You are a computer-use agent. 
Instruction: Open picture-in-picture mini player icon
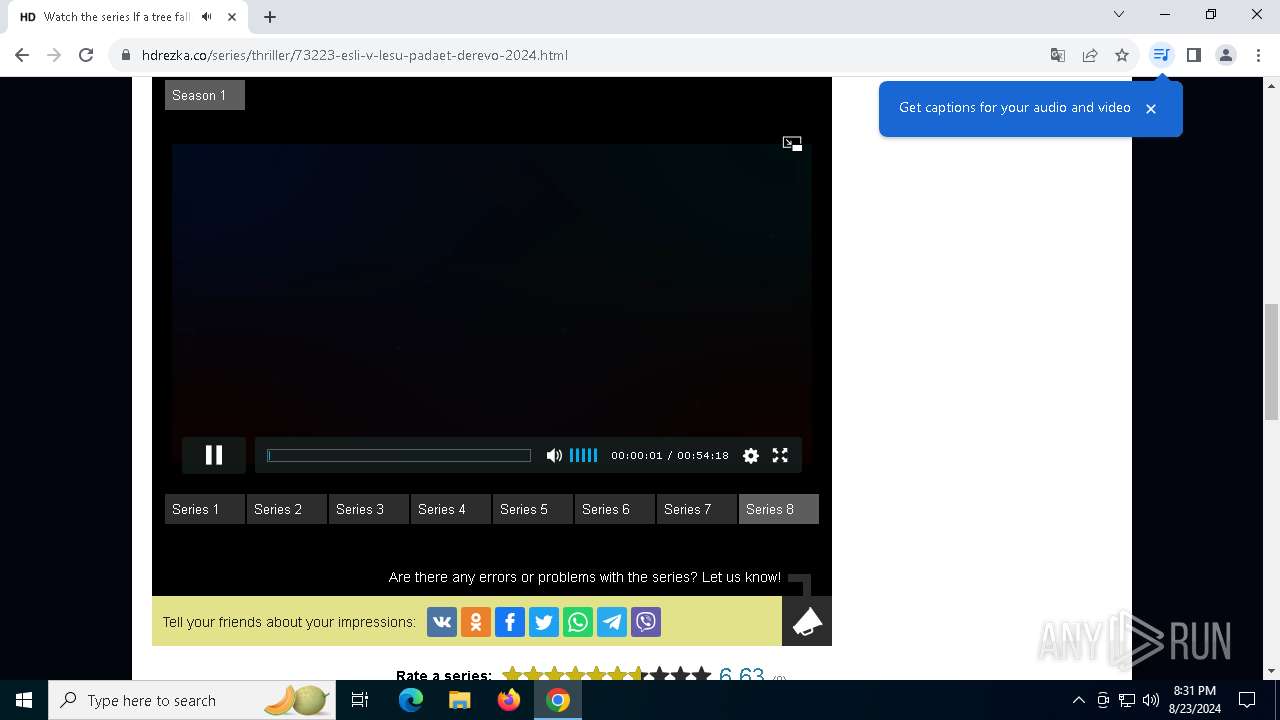point(792,144)
